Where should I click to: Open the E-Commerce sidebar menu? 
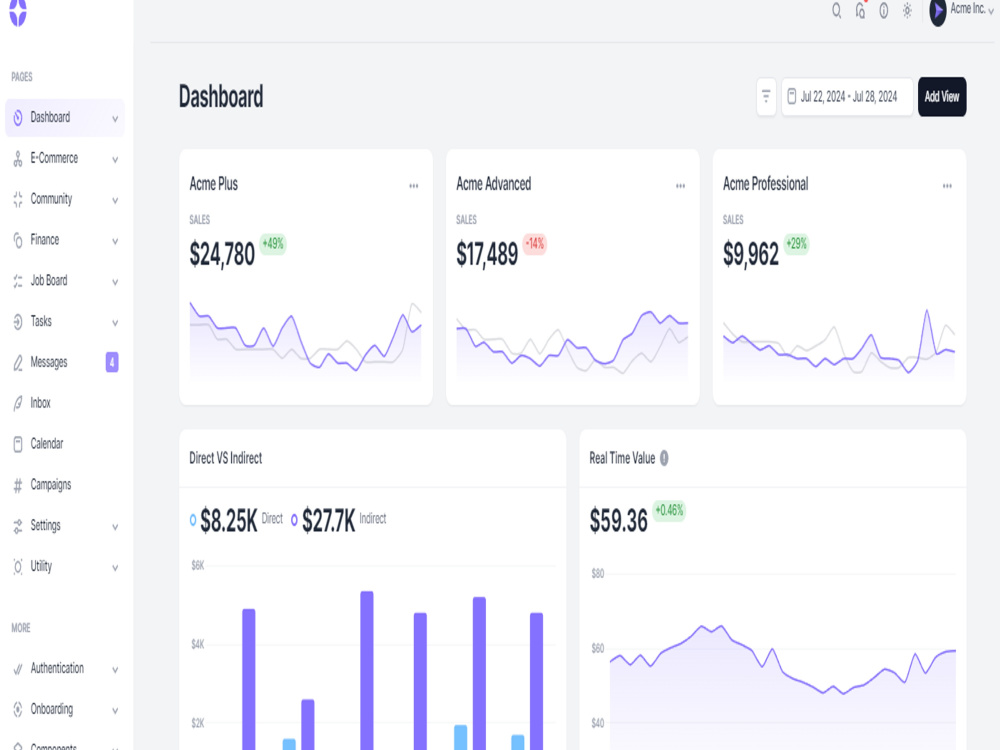tap(65, 158)
